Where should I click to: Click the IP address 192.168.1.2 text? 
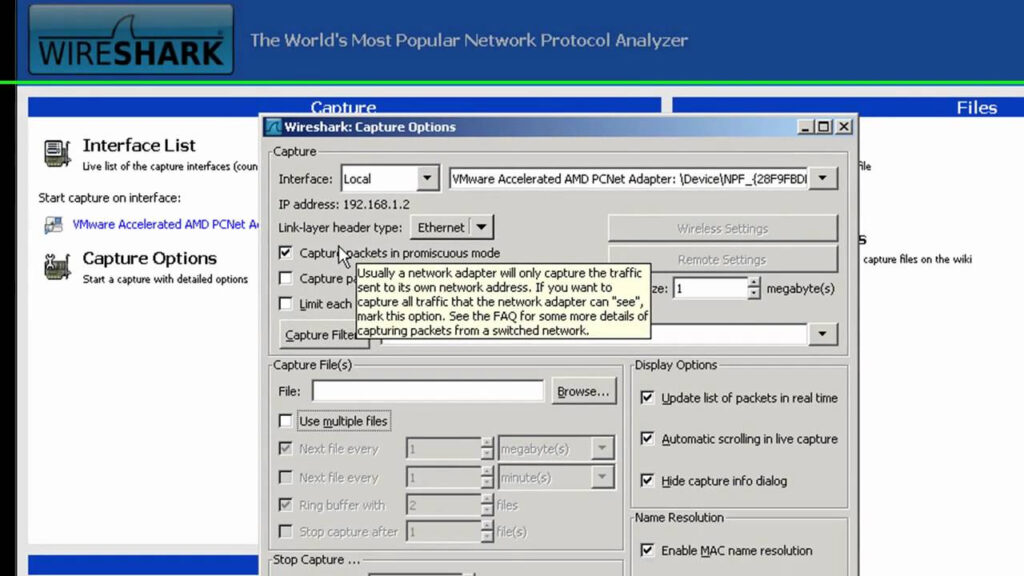click(344, 204)
